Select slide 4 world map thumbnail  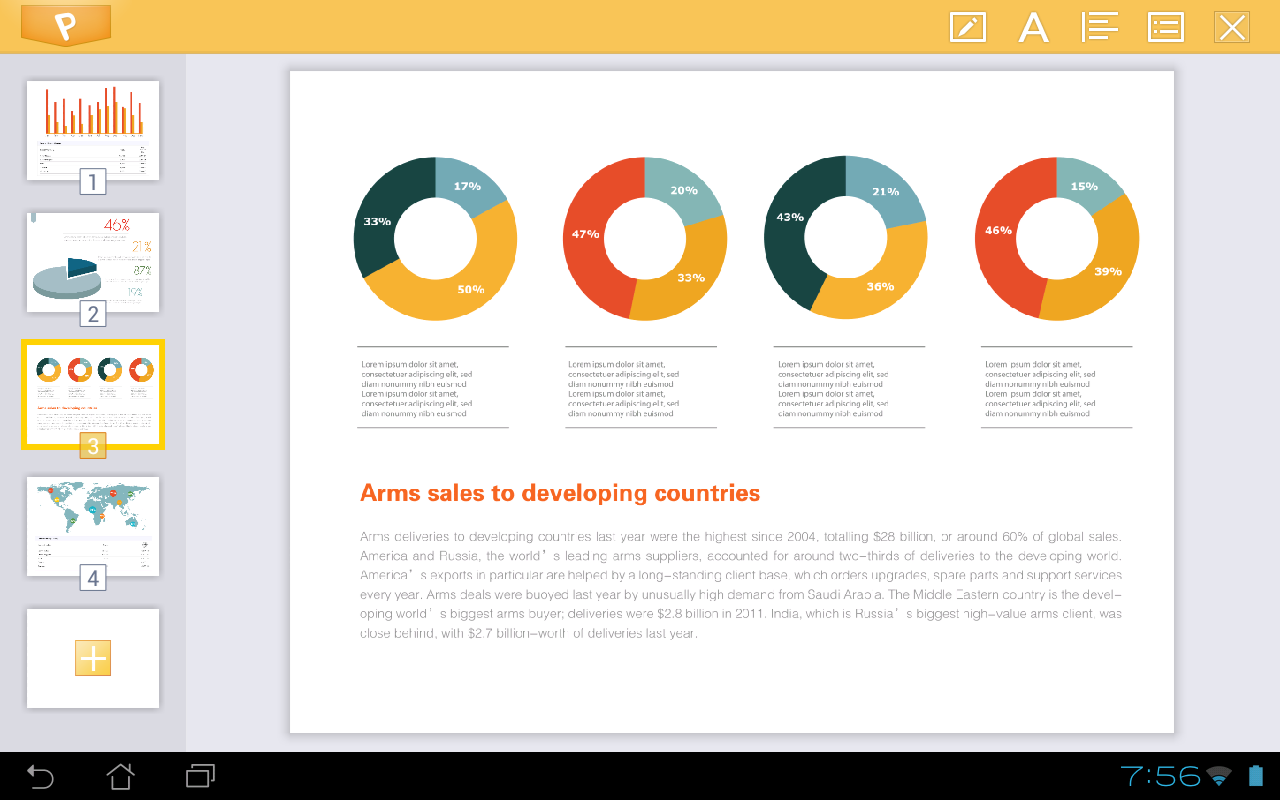[93, 526]
